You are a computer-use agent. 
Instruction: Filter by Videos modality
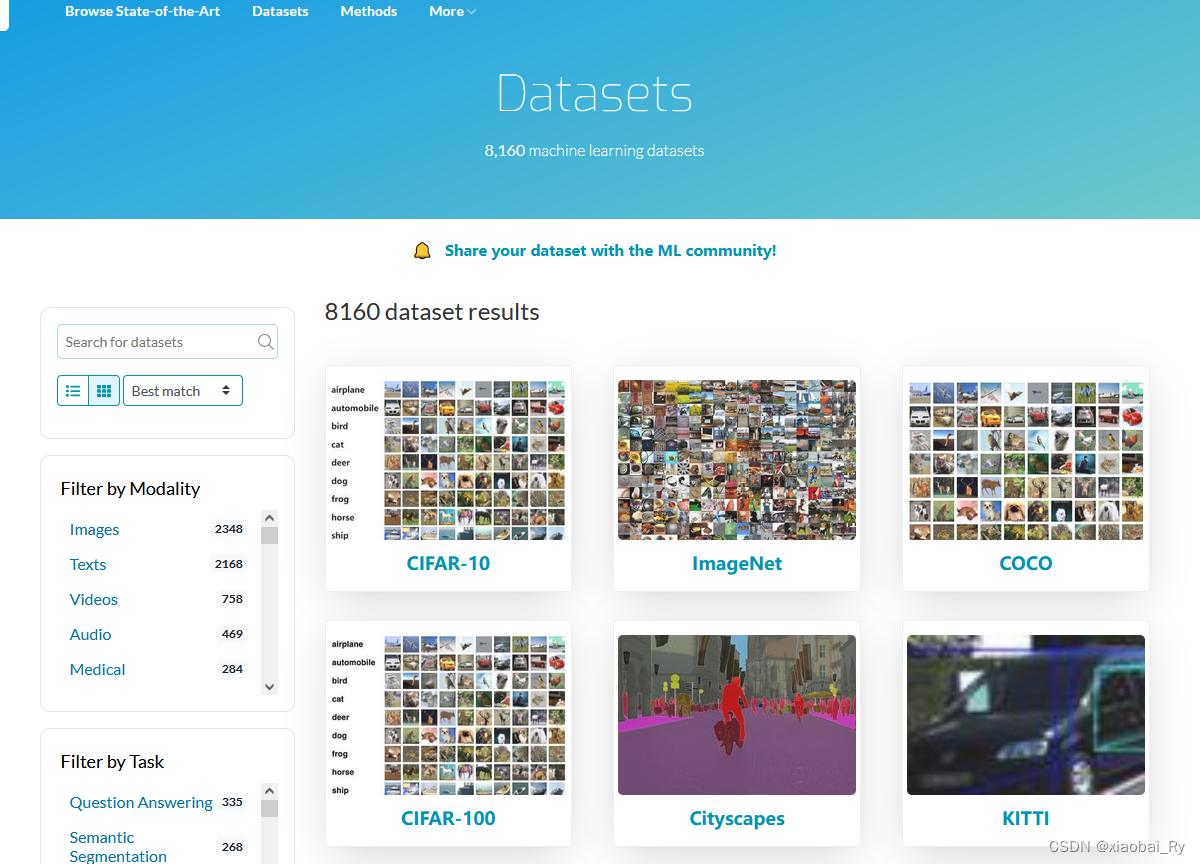[x=94, y=600]
